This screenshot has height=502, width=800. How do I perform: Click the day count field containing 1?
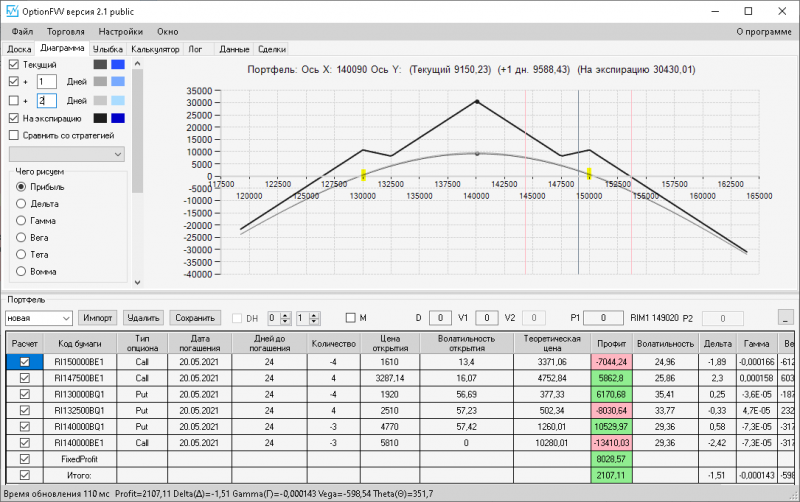coord(46,82)
